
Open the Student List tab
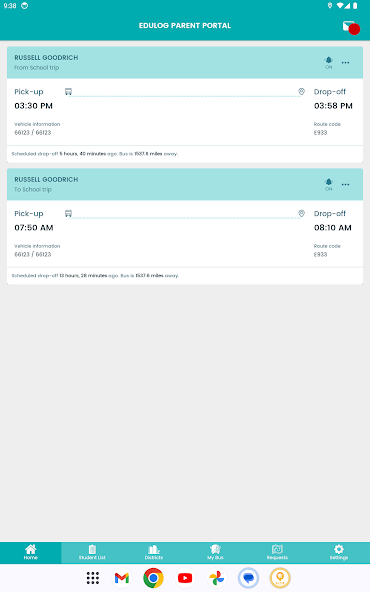pos(92,552)
